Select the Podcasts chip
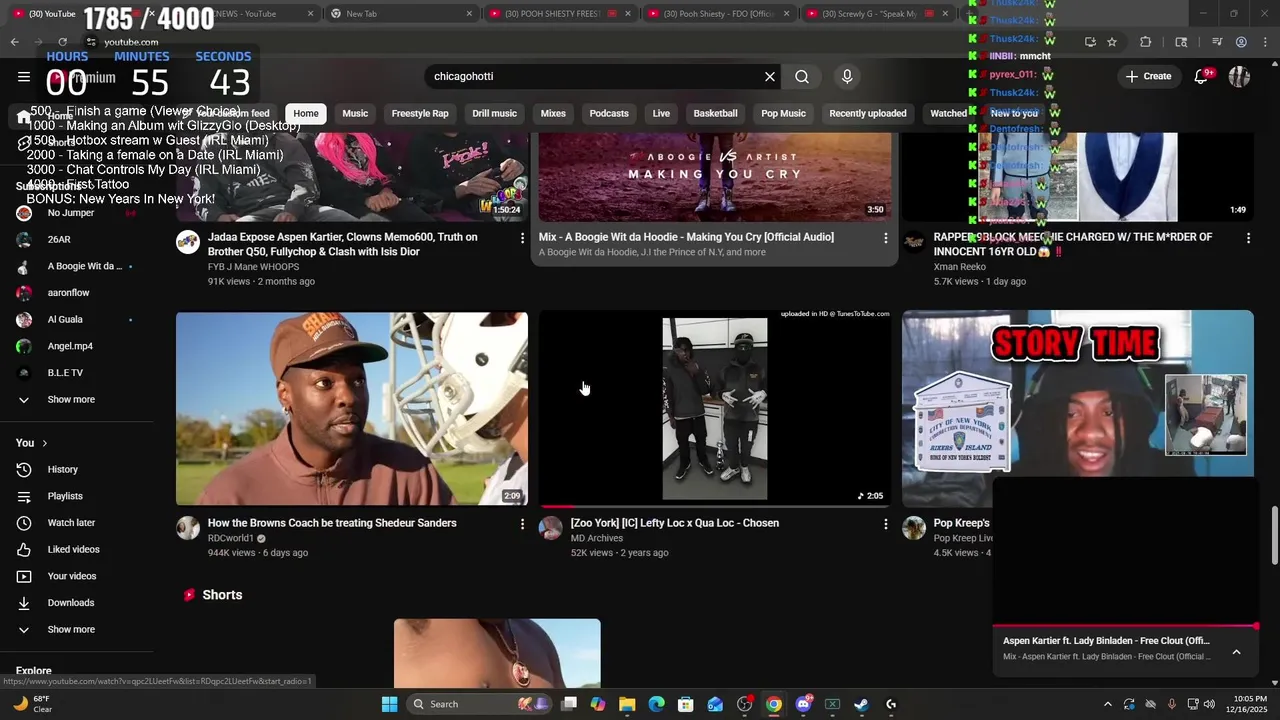Screen dimensions: 1280x720 [x=609, y=114]
